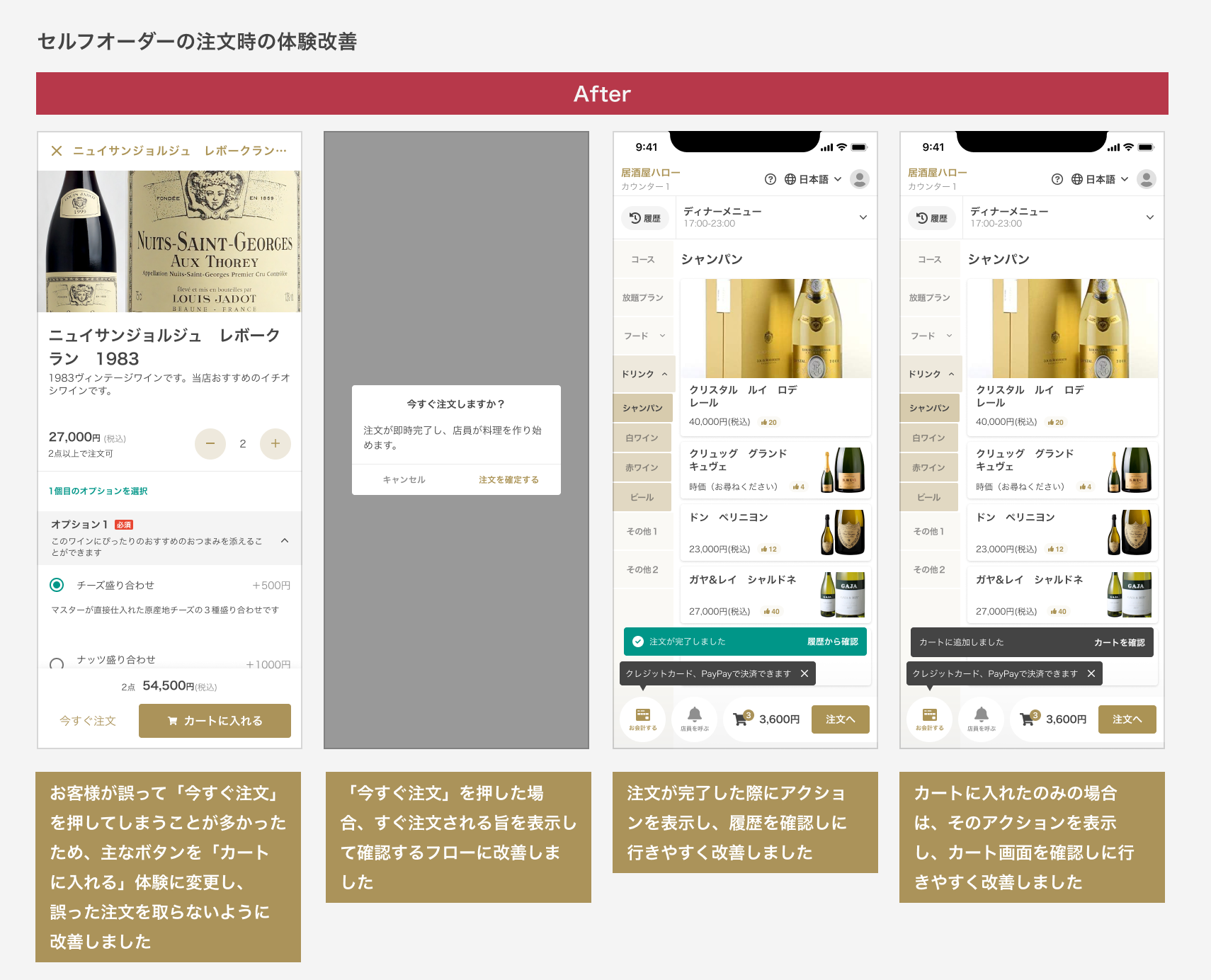Select ナッツ盛り合わせ radio option
This screenshot has width=1211, height=980.
point(57,664)
